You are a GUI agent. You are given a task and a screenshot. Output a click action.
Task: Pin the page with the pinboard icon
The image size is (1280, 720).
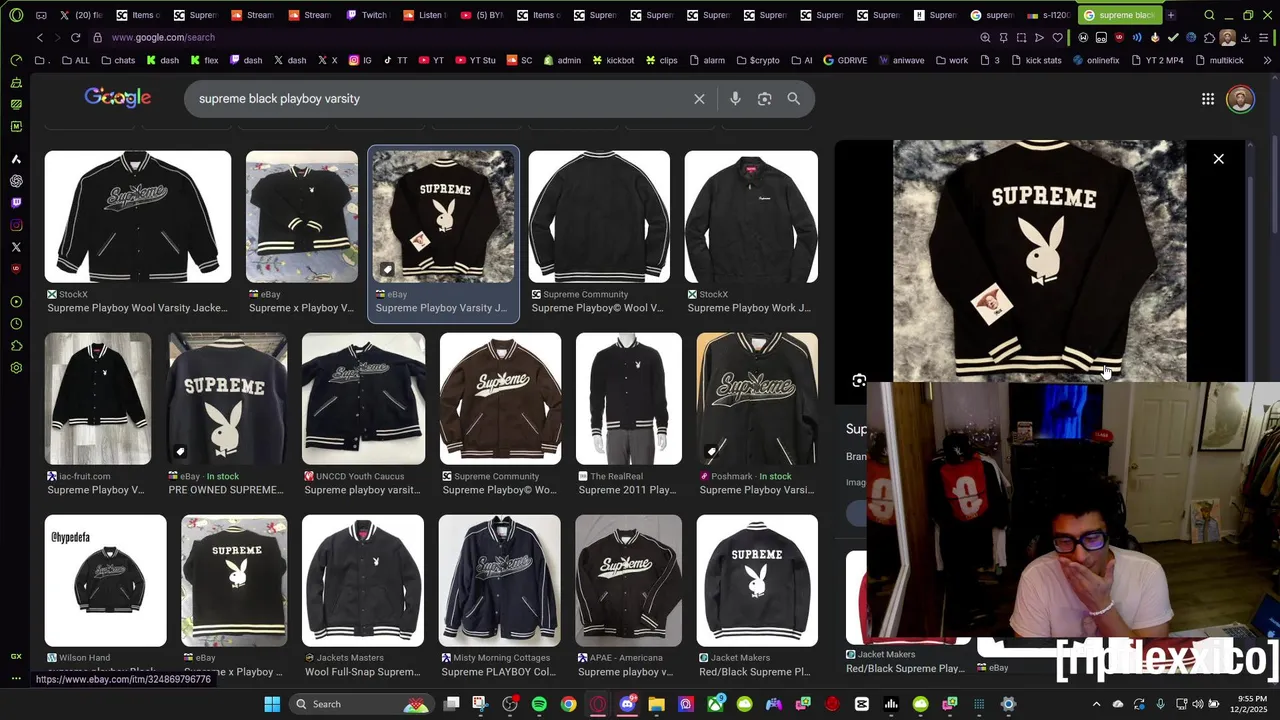coord(1003,38)
